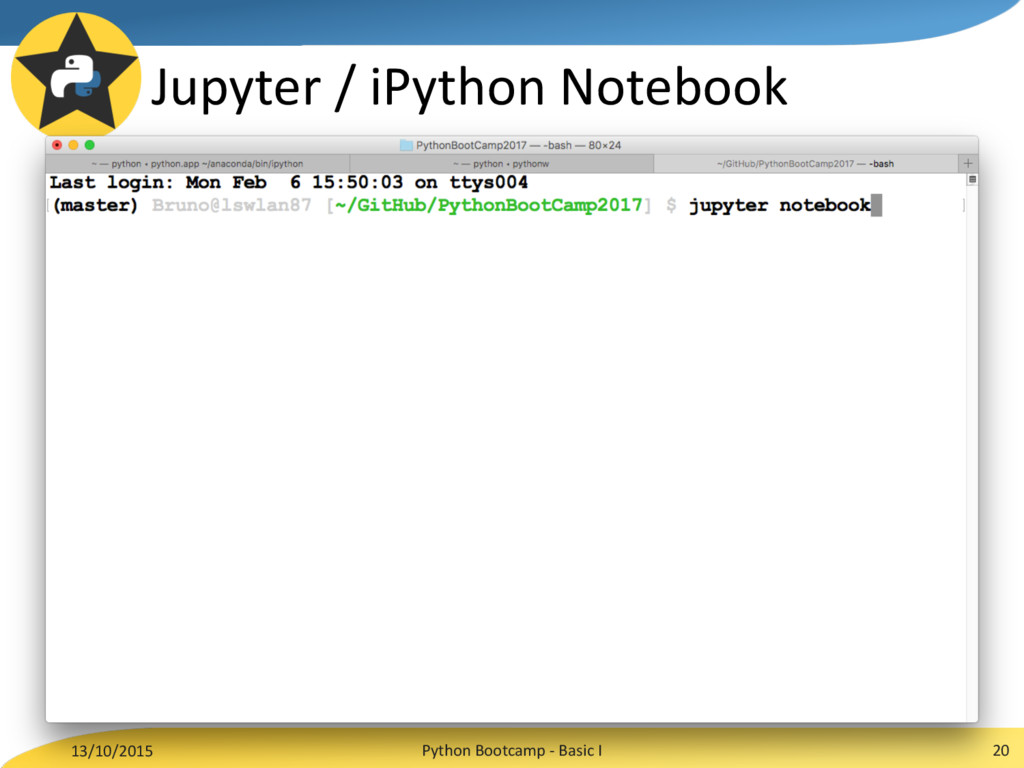Add a new terminal tab with plus button
The height and width of the screenshot is (768, 1024).
(968, 163)
